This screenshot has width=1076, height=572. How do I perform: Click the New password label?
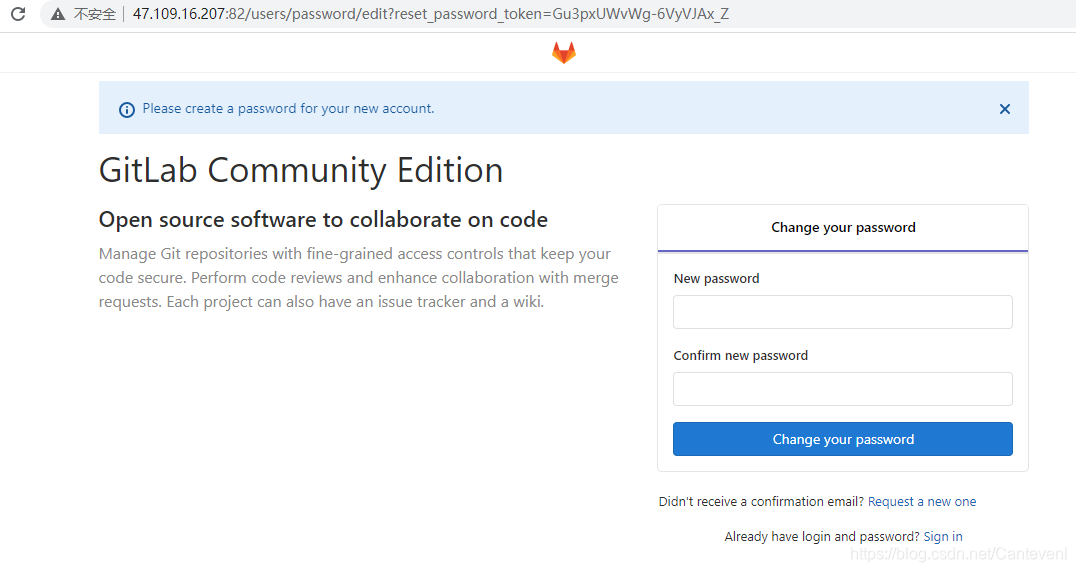pyautogui.click(x=716, y=278)
